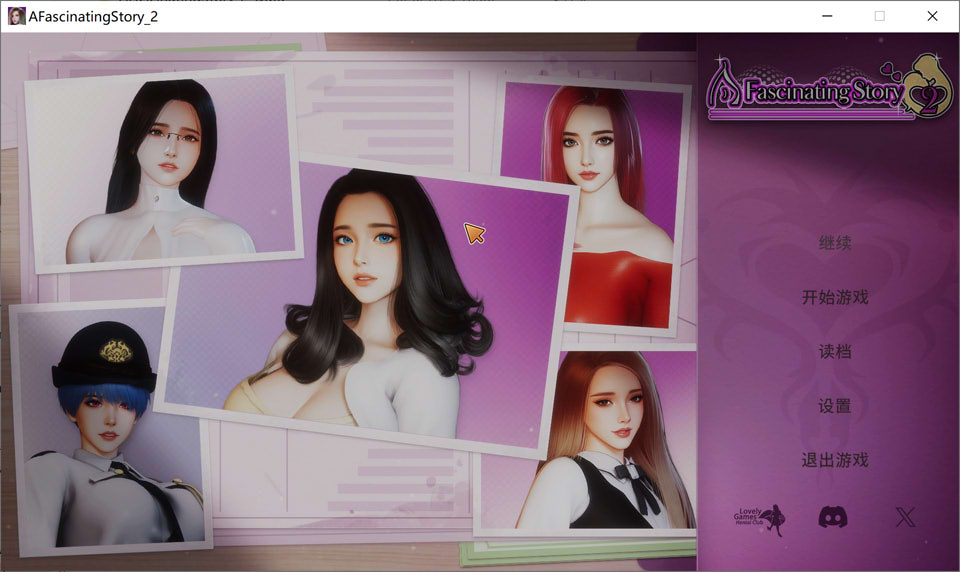
Task: Open the X social media icon
Action: pyautogui.click(x=905, y=517)
